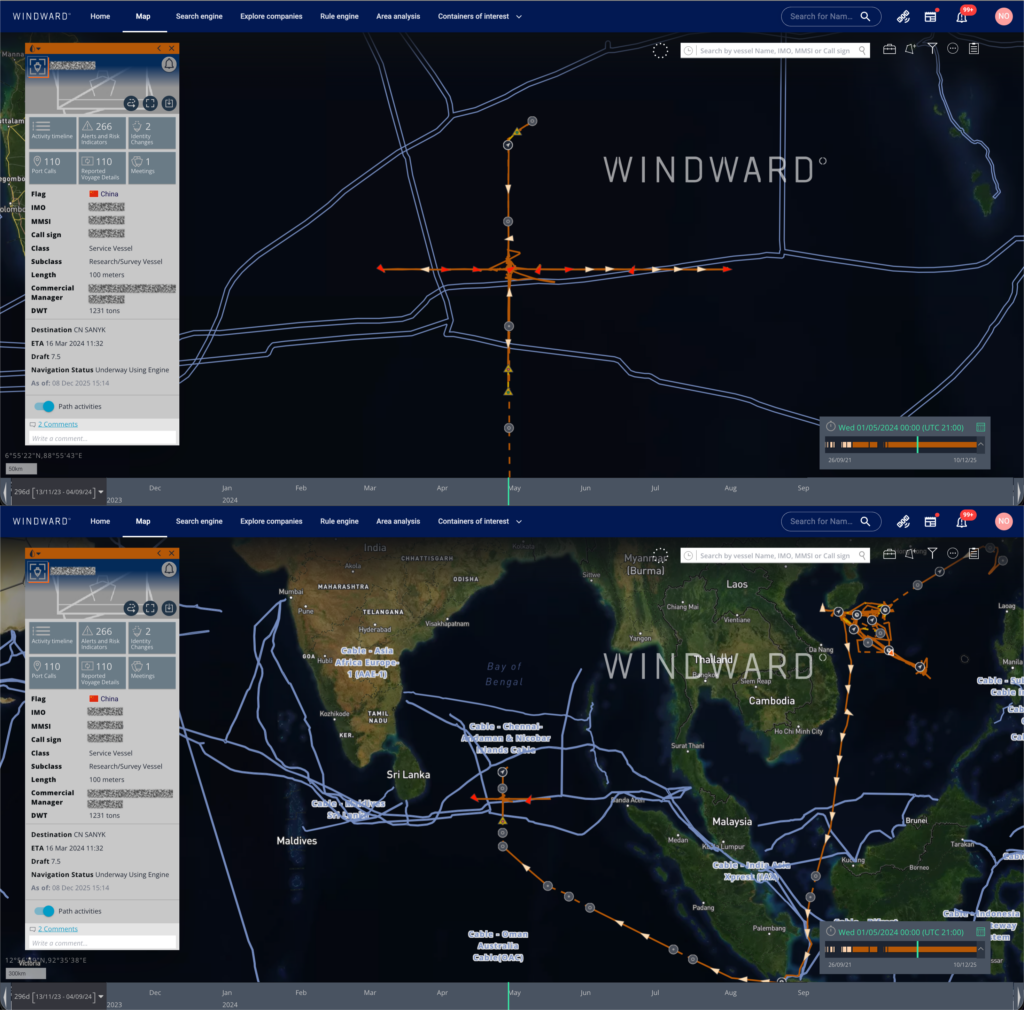Open Area analysis tab in bottom header
This screenshot has height=1010, width=1024.
point(398,521)
